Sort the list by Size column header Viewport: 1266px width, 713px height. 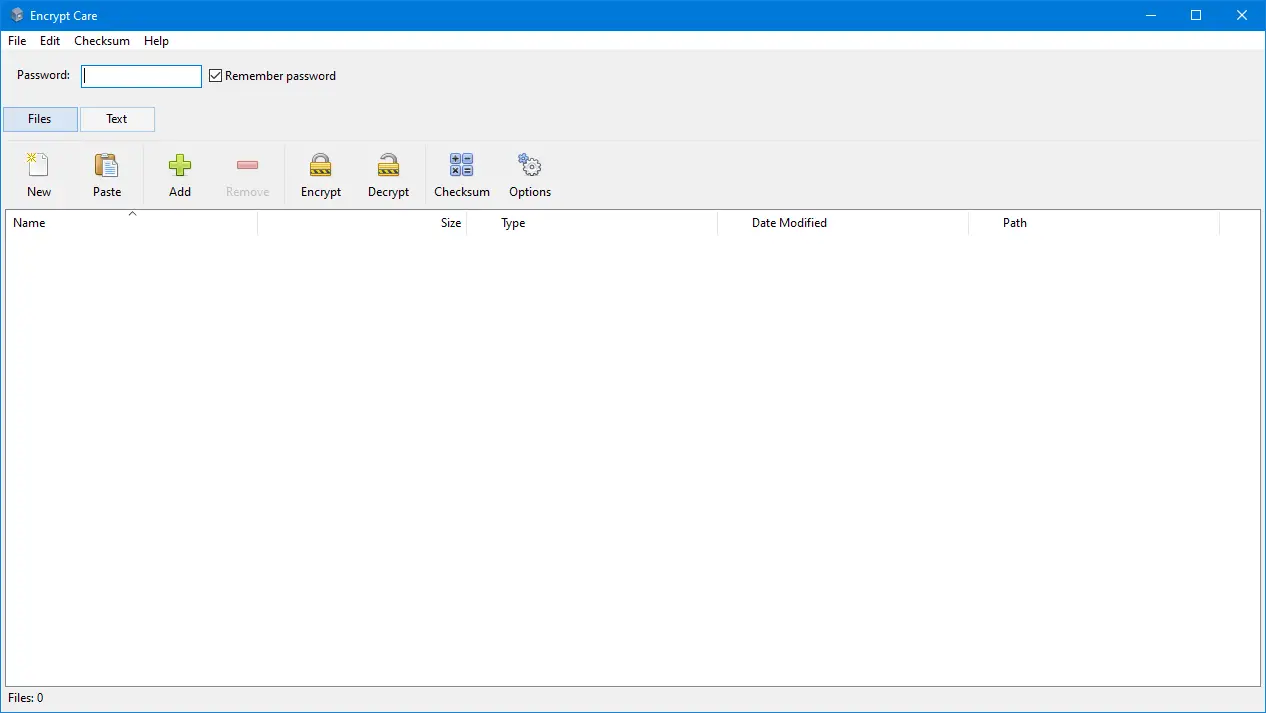[362, 223]
